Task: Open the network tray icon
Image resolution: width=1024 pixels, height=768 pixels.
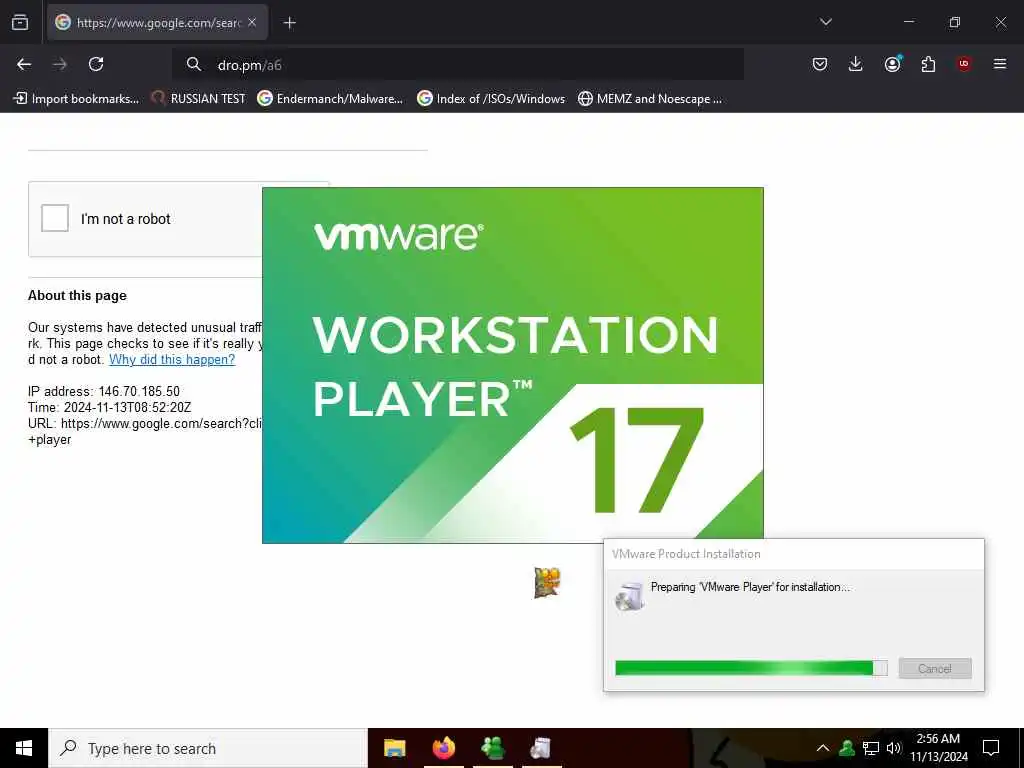Action: [x=871, y=748]
